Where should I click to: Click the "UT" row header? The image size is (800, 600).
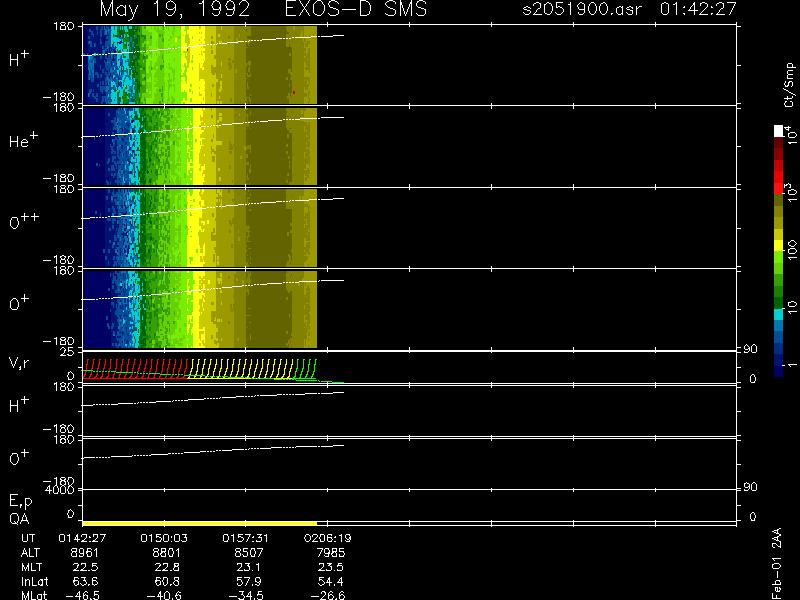tap(29, 538)
